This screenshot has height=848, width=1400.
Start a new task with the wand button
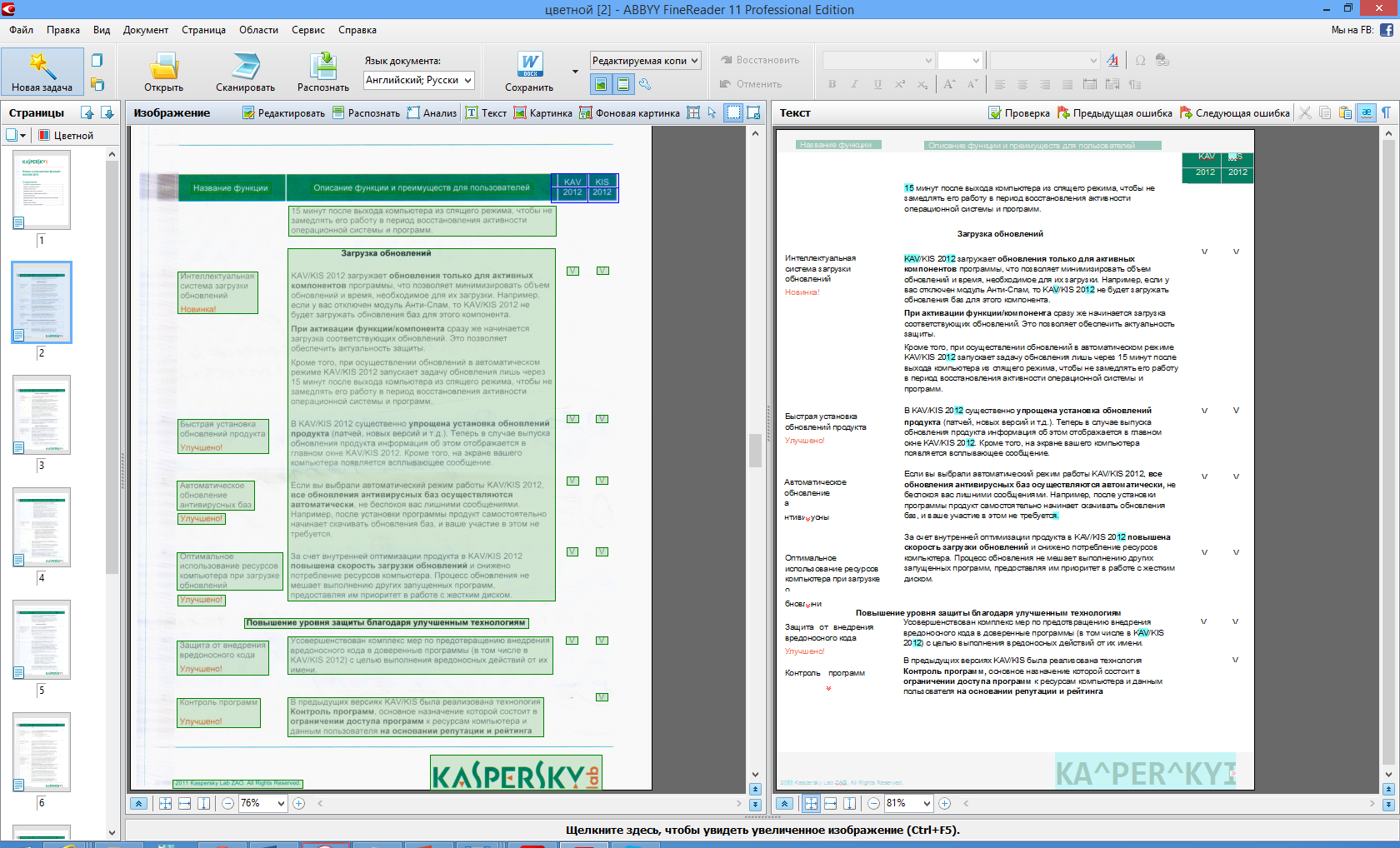[42, 71]
